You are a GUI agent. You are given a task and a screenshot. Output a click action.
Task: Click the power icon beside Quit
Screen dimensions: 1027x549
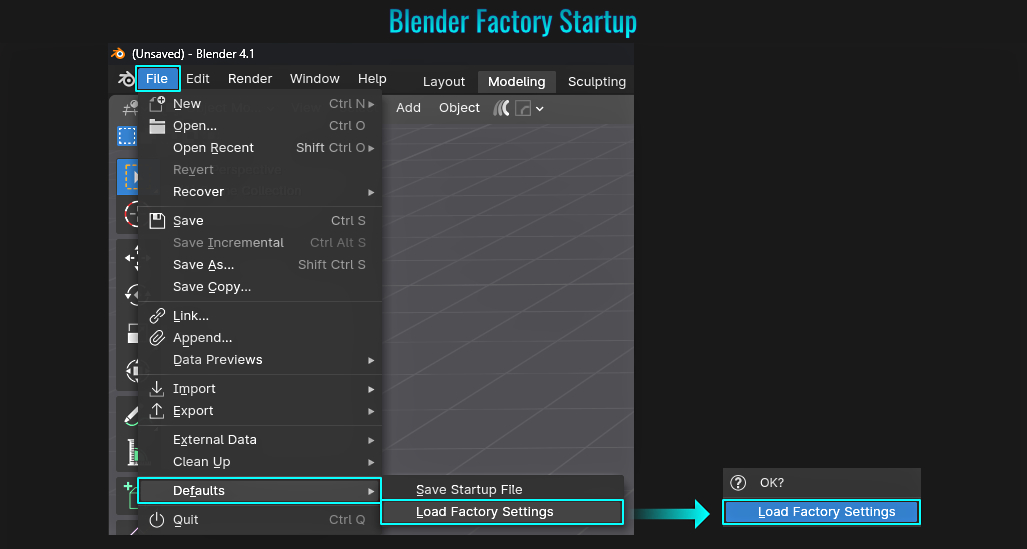(x=157, y=520)
